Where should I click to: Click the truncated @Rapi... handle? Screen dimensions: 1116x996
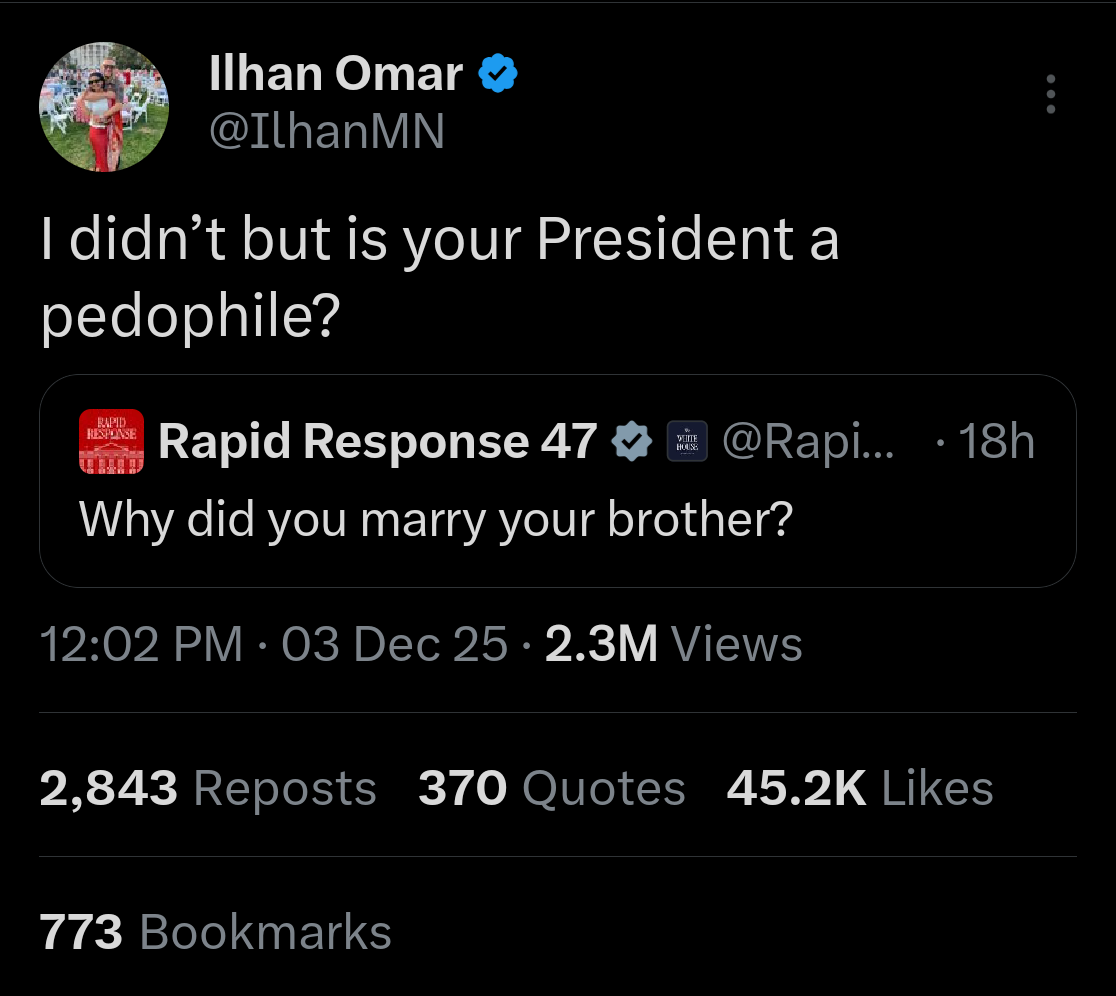(808, 442)
